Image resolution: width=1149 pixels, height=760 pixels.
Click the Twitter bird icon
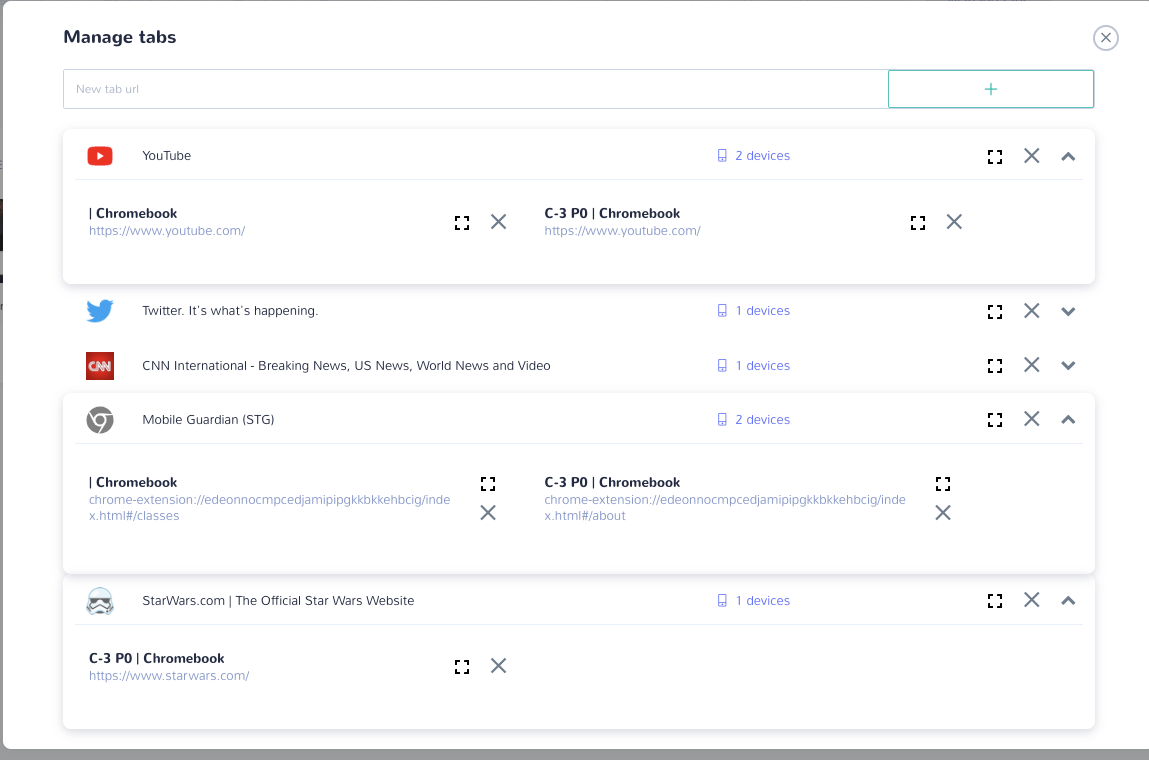[100, 311]
